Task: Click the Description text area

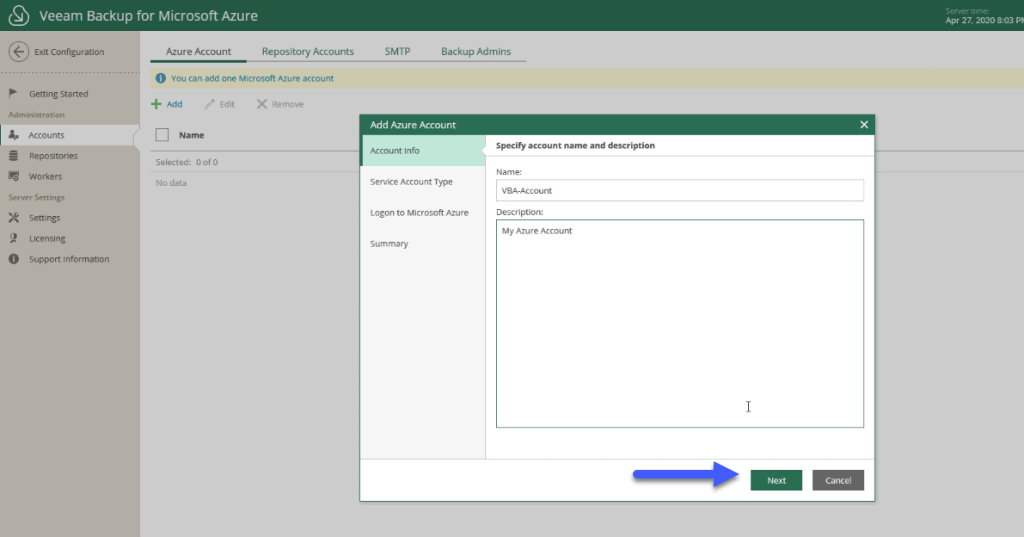Action: (x=680, y=323)
